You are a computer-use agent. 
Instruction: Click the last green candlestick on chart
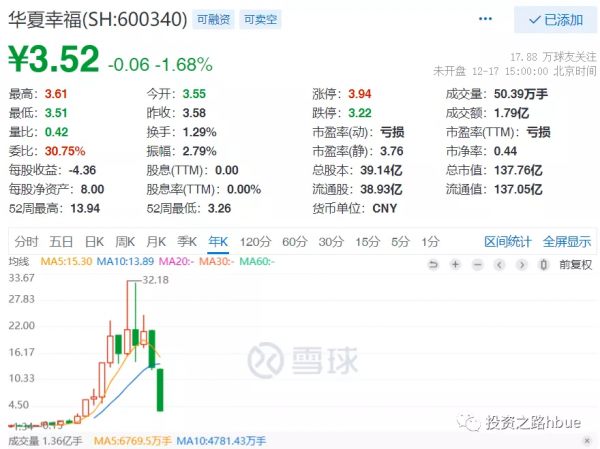[x=160, y=390]
